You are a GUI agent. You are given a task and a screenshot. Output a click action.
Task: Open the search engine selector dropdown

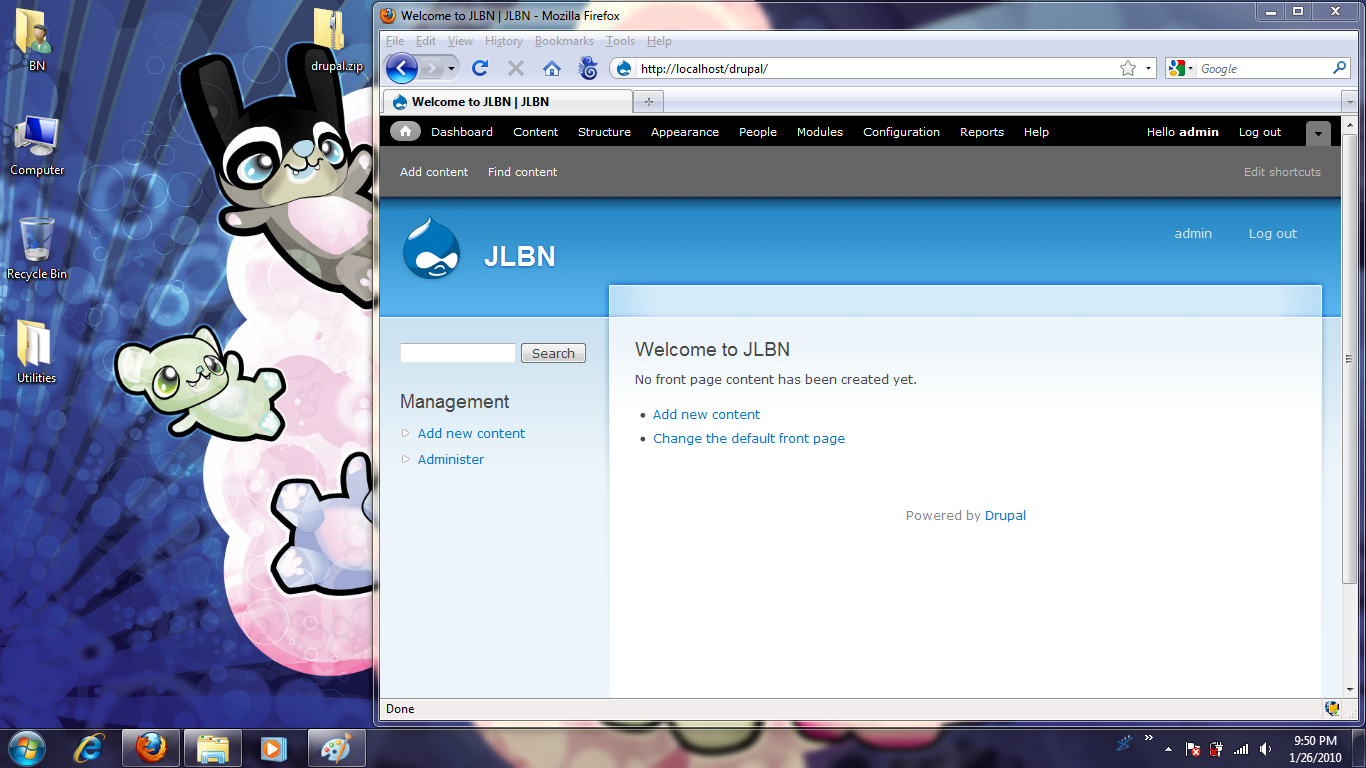coord(1180,68)
